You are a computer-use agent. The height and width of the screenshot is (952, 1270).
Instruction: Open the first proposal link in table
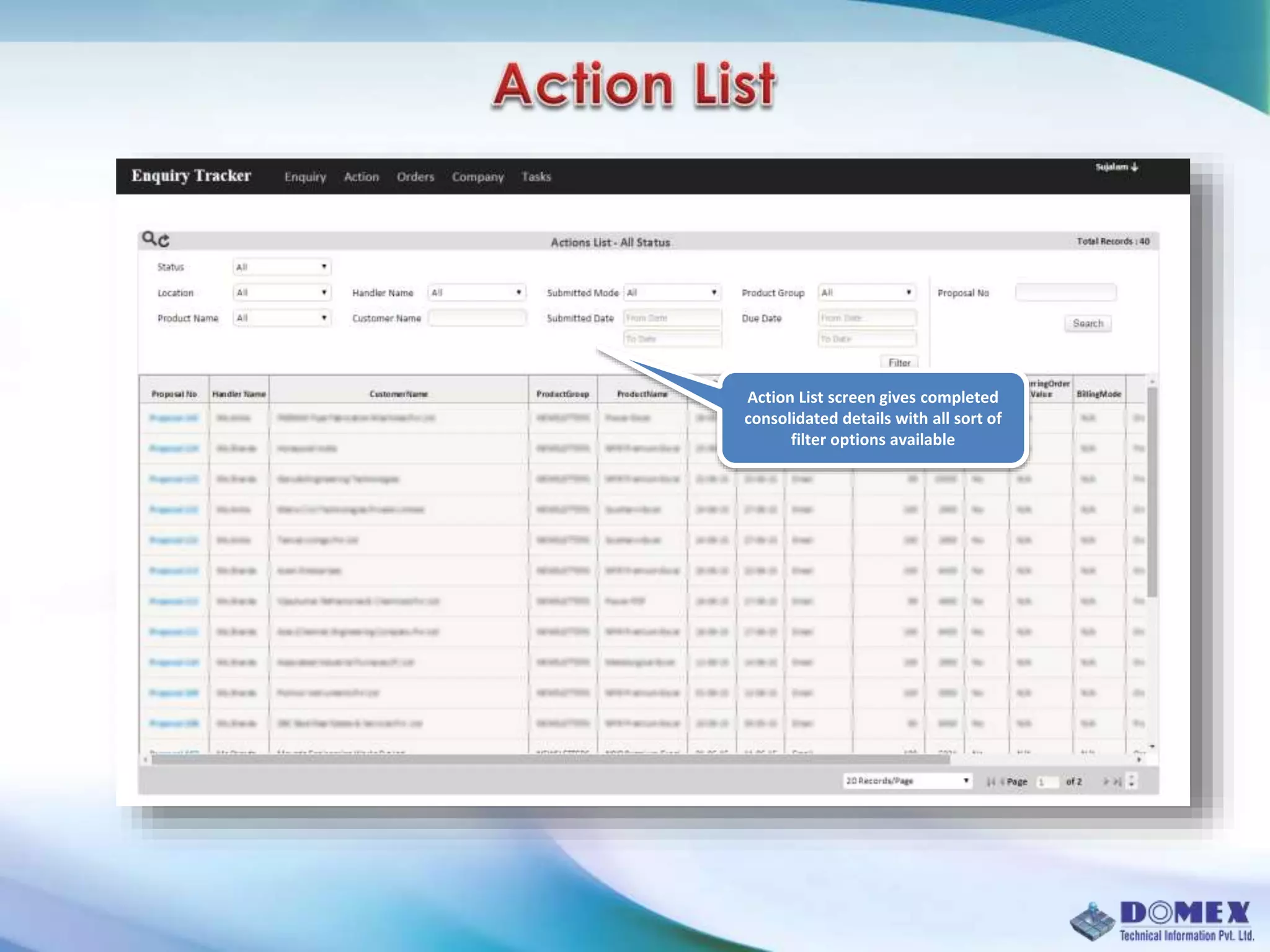tap(174, 418)
